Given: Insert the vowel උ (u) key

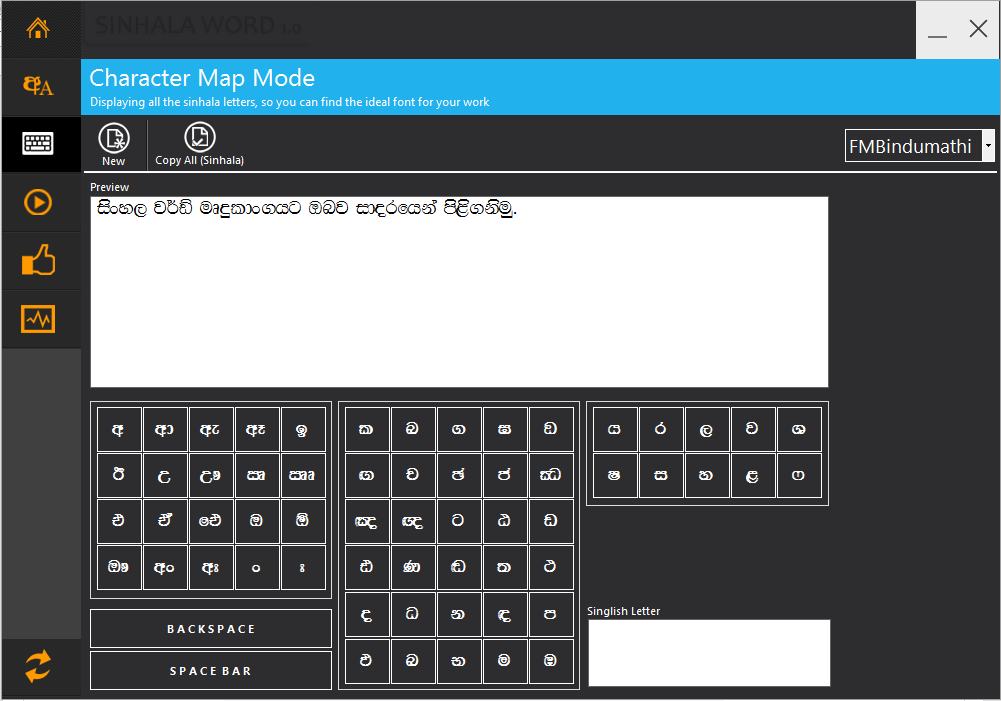Looking at the screenshot, I should (x=165, y=475).
